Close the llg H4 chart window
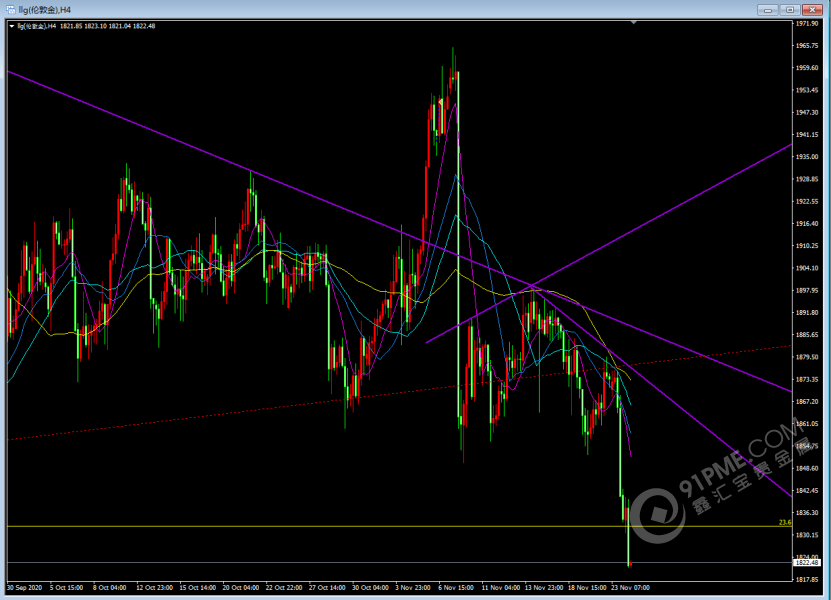The height and width of the screenshot is (600, 831). click(x=813, y=8)
